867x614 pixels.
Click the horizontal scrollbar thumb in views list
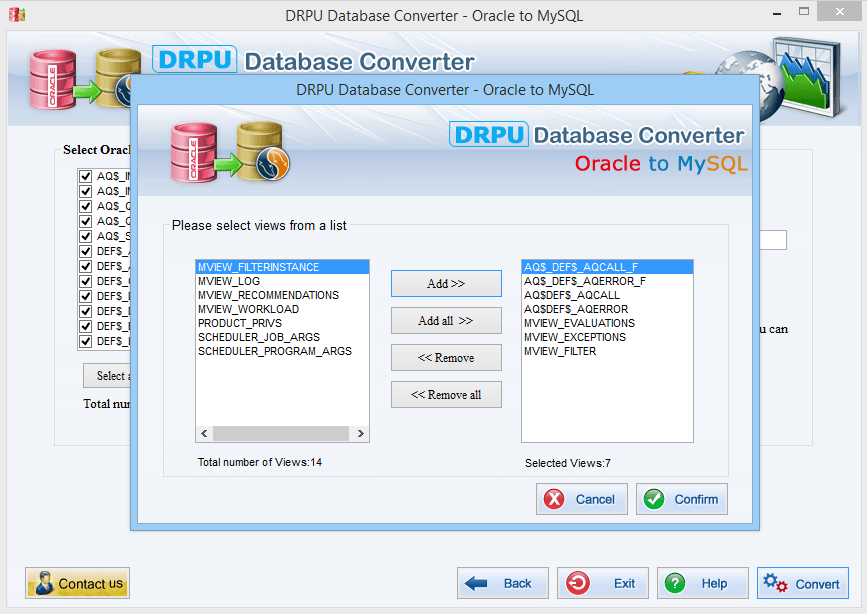[x=281, y=433]
